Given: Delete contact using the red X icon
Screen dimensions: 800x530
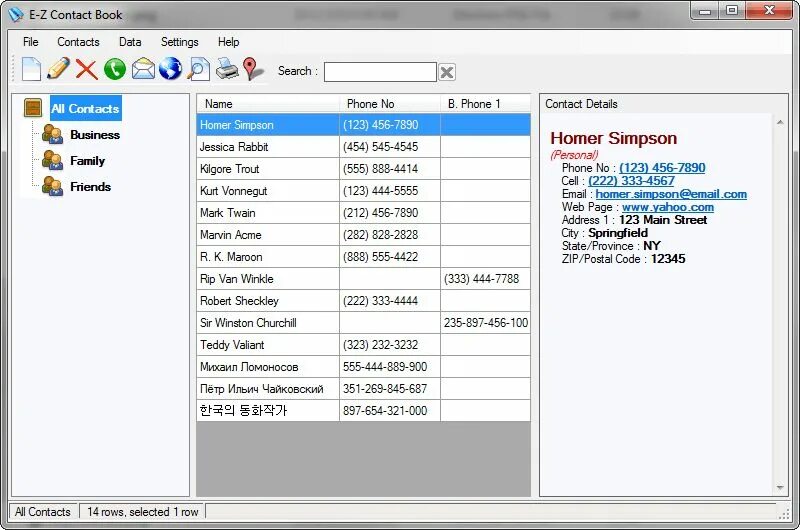Looking at the screenshot, I should [x=87, y=69].
